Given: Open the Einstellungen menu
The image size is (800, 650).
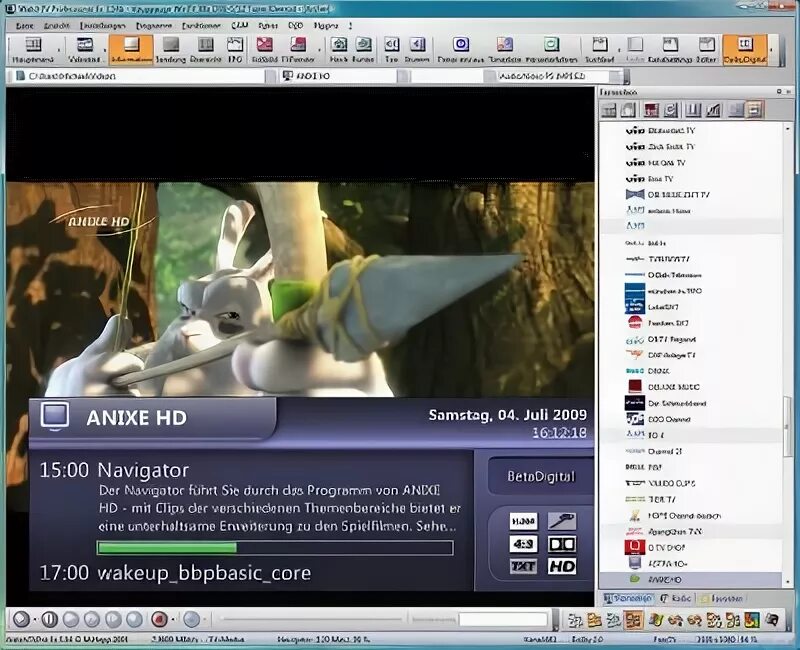Looking at the screenshot, I should pos(103,26).
